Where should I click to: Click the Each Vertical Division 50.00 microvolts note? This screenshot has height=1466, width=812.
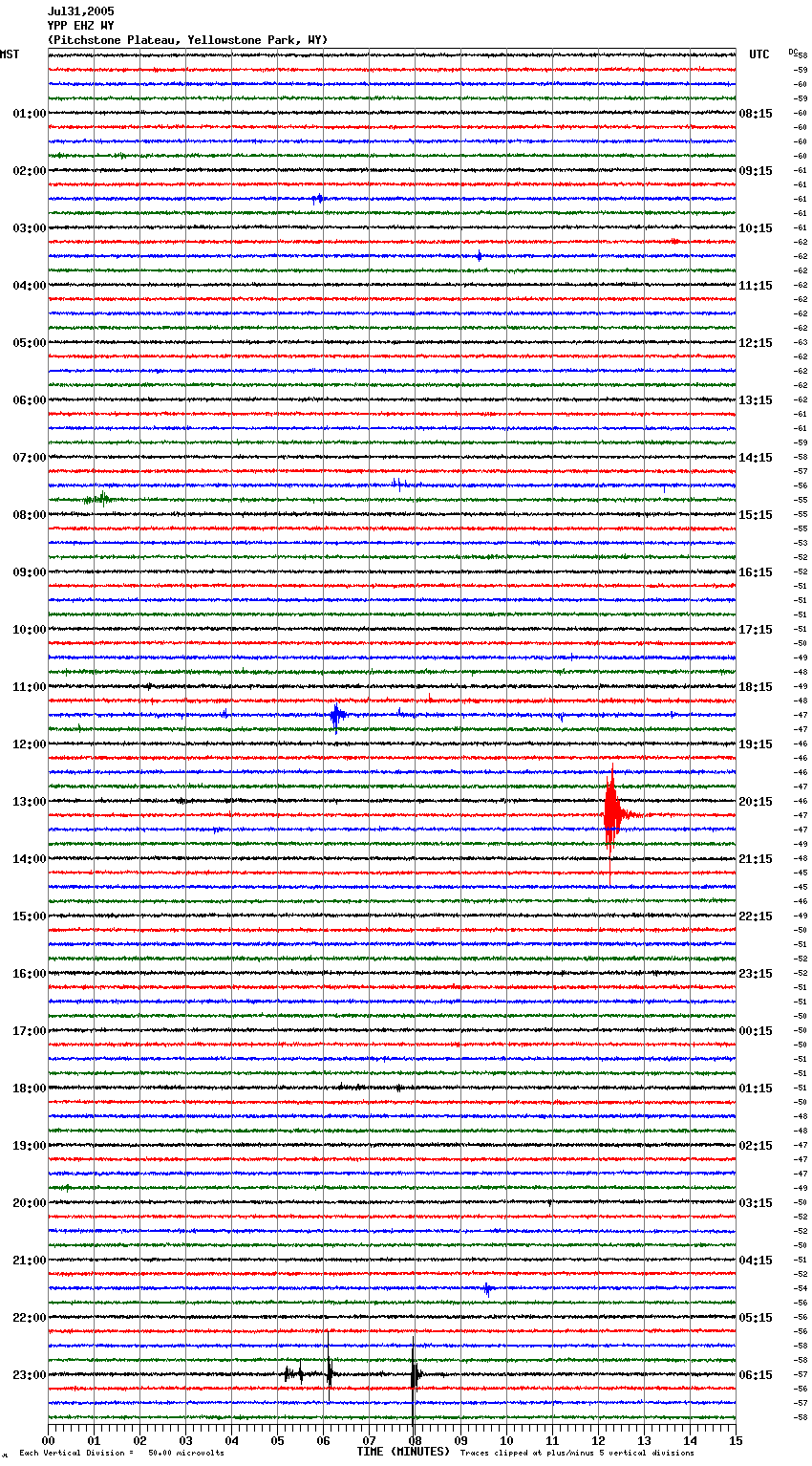tap(121, 1453)
